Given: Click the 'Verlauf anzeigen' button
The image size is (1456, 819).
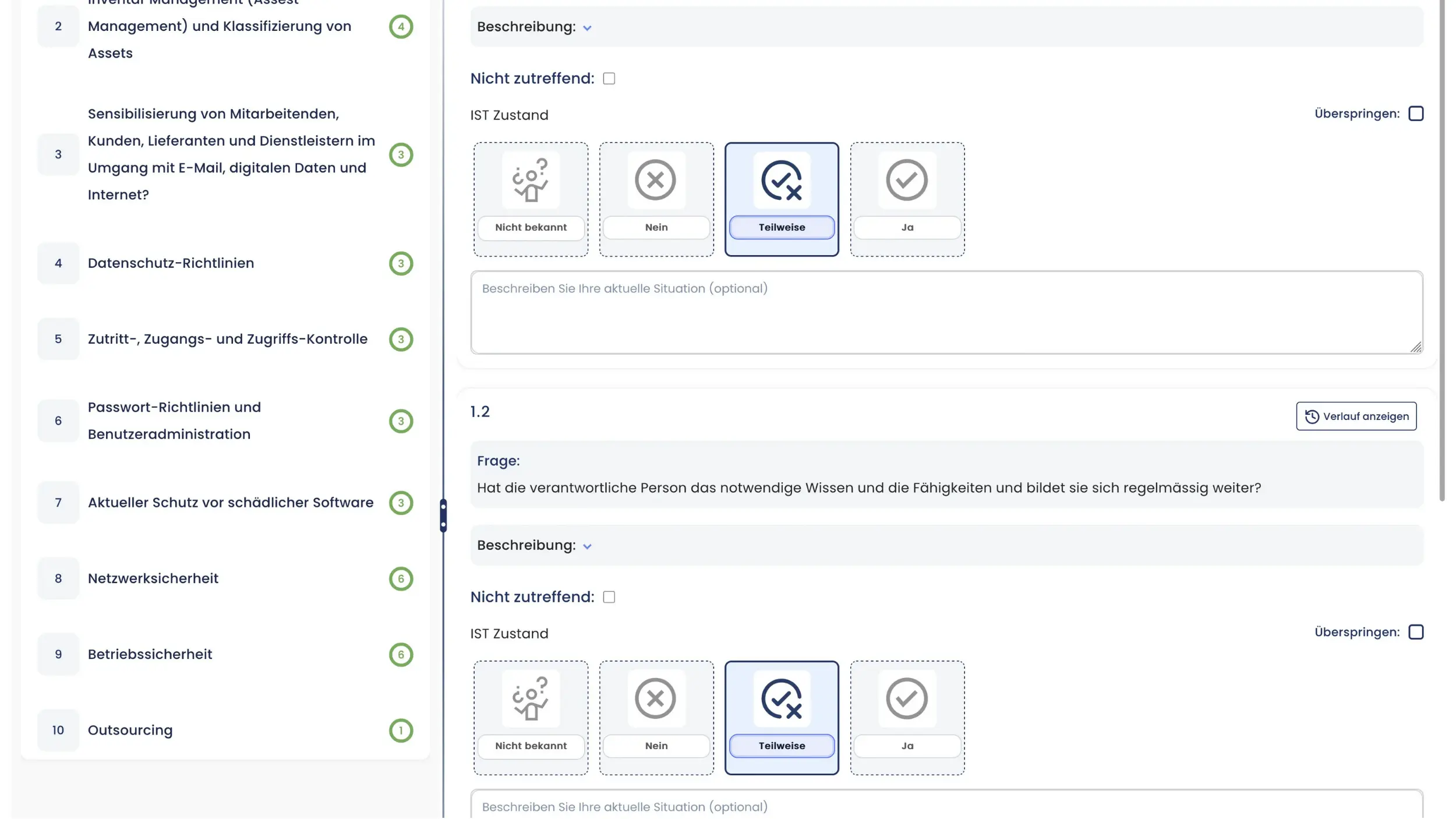Looking at the screenshot, I should coord(1356,416).
